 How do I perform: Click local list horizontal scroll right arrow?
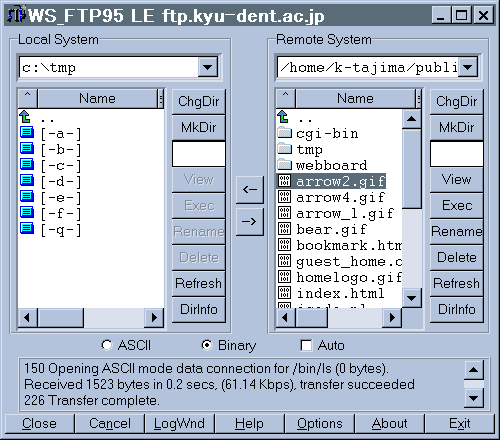click(154, 317)
